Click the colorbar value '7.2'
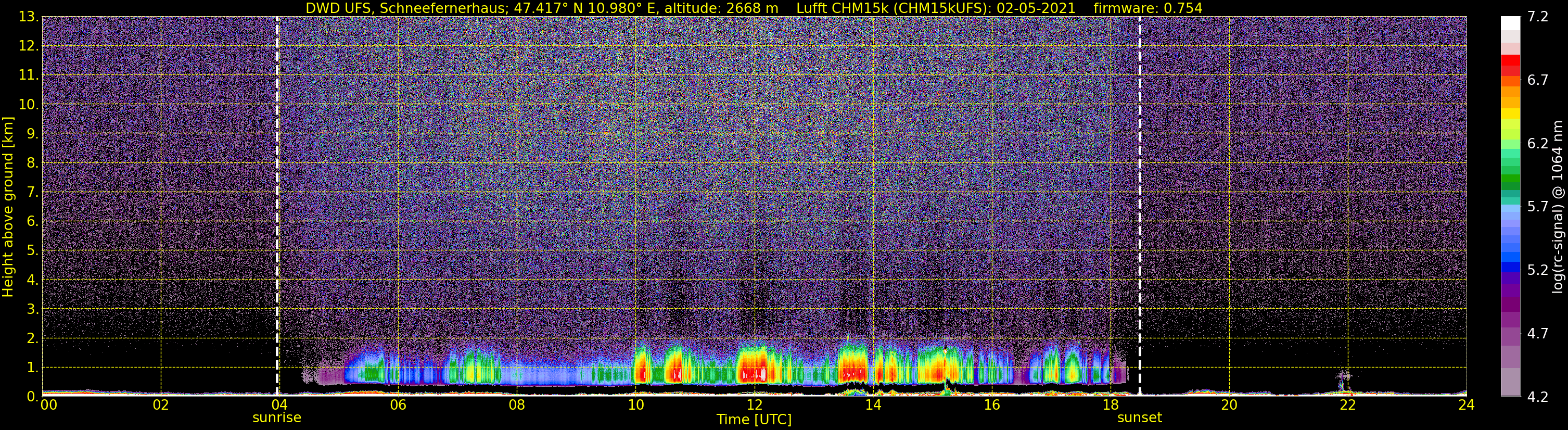The width and height of the screenshot is (1568, 430). pos(1538,17)
